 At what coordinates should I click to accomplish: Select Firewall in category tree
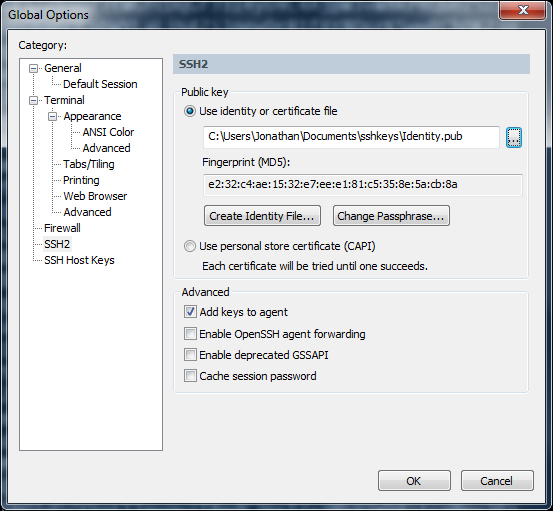pyautogui.click(x=62, y=228)
